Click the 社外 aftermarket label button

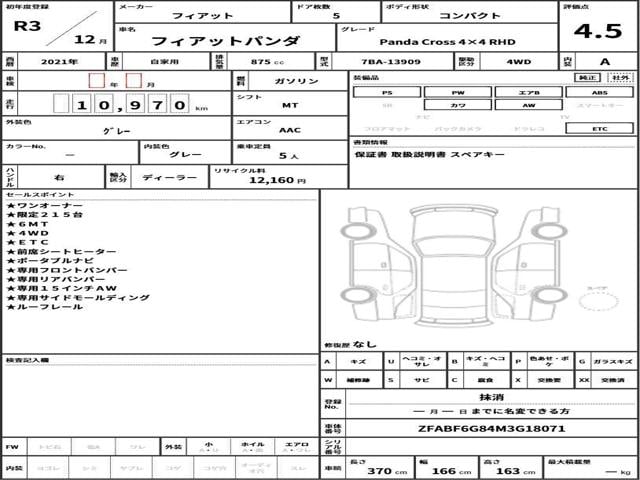pos(620,77)
